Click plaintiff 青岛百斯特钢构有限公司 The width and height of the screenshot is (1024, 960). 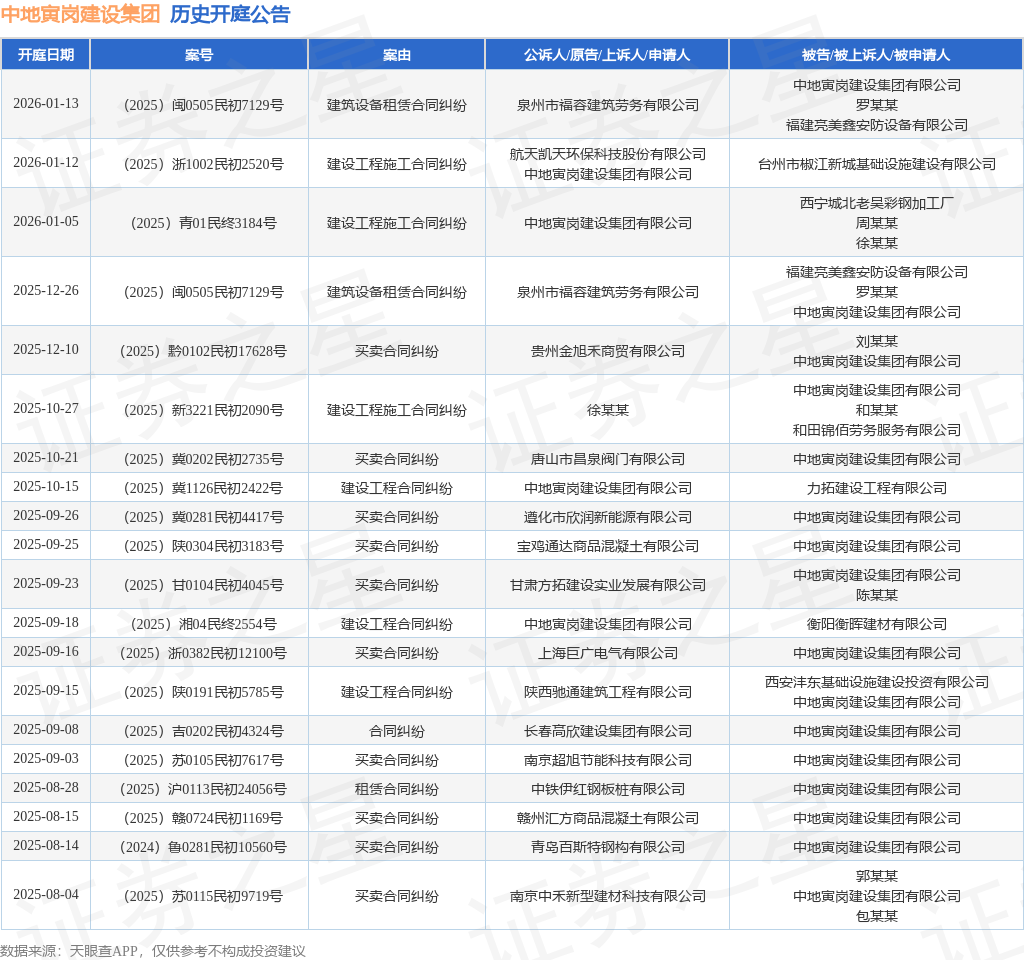tap(607, 848)
